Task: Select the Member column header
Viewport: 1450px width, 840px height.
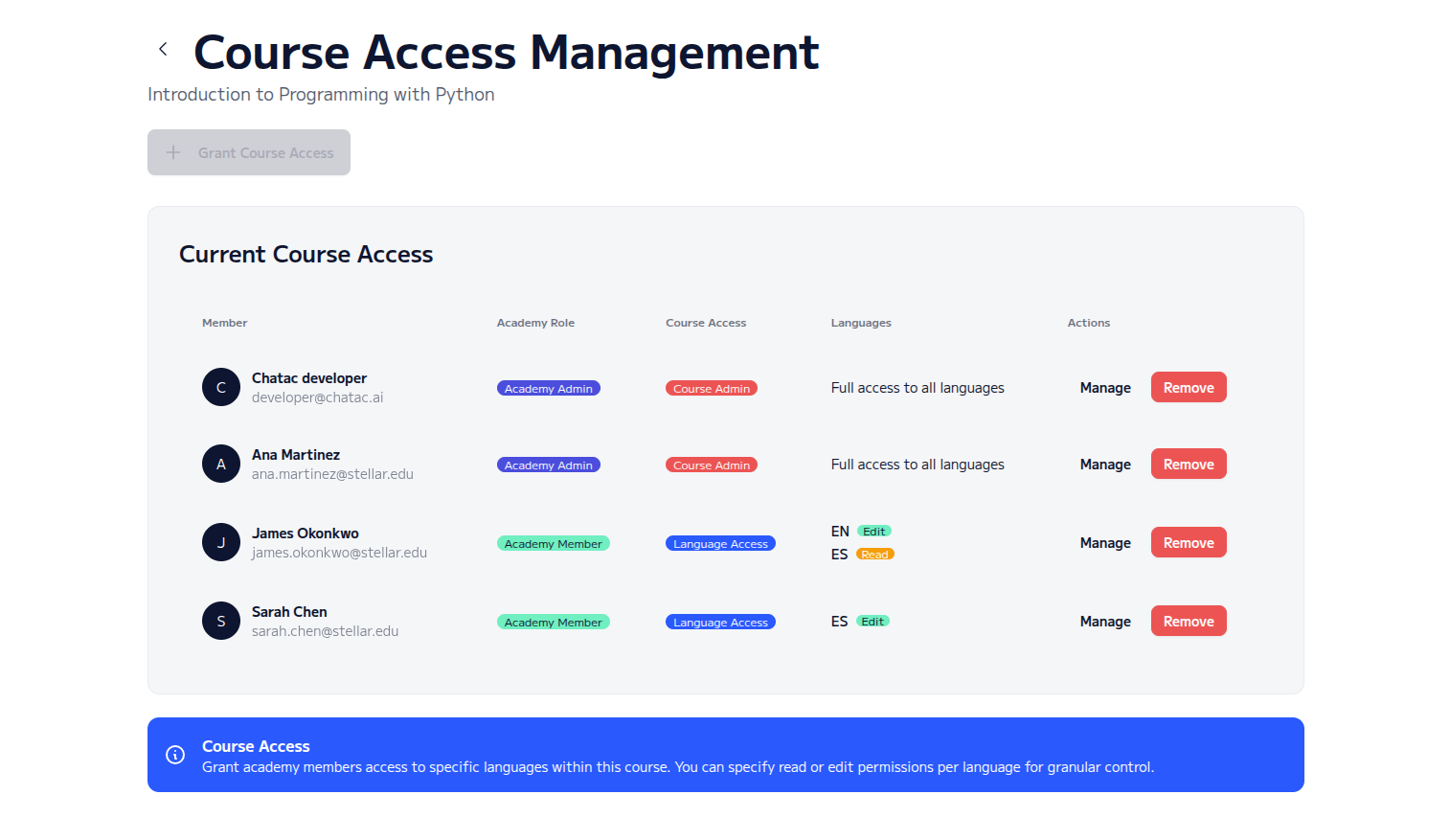Action: pyautogui.click(x=224, y=323)
